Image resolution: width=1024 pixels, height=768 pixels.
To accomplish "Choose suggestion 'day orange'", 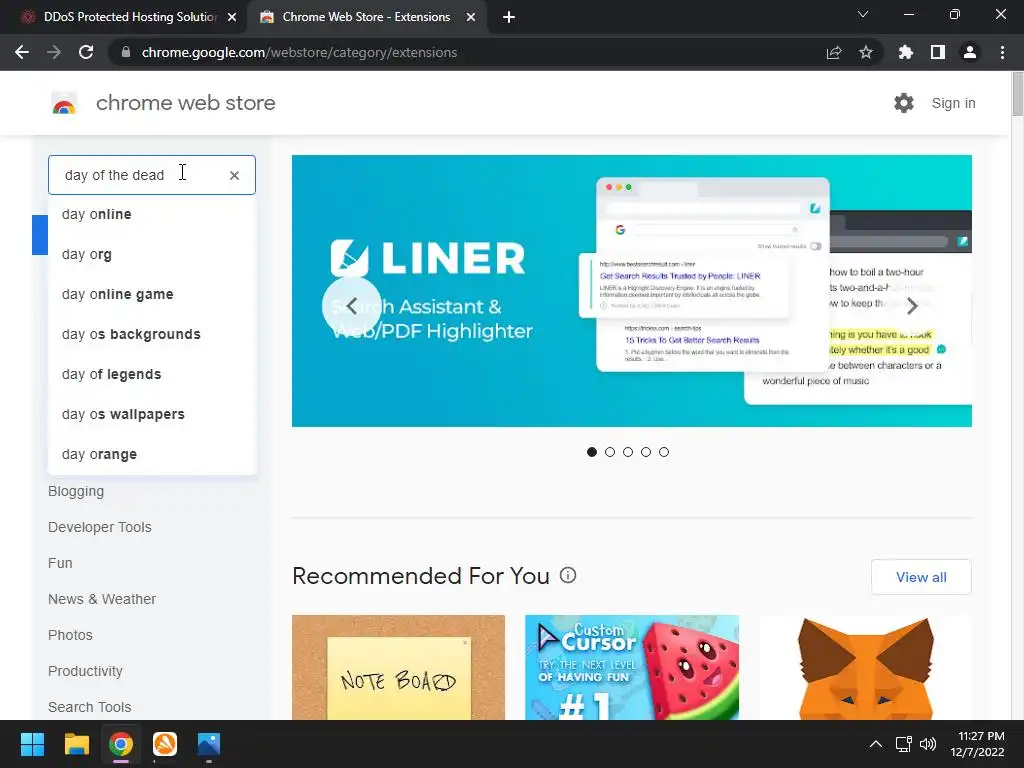I will [152, 454].
